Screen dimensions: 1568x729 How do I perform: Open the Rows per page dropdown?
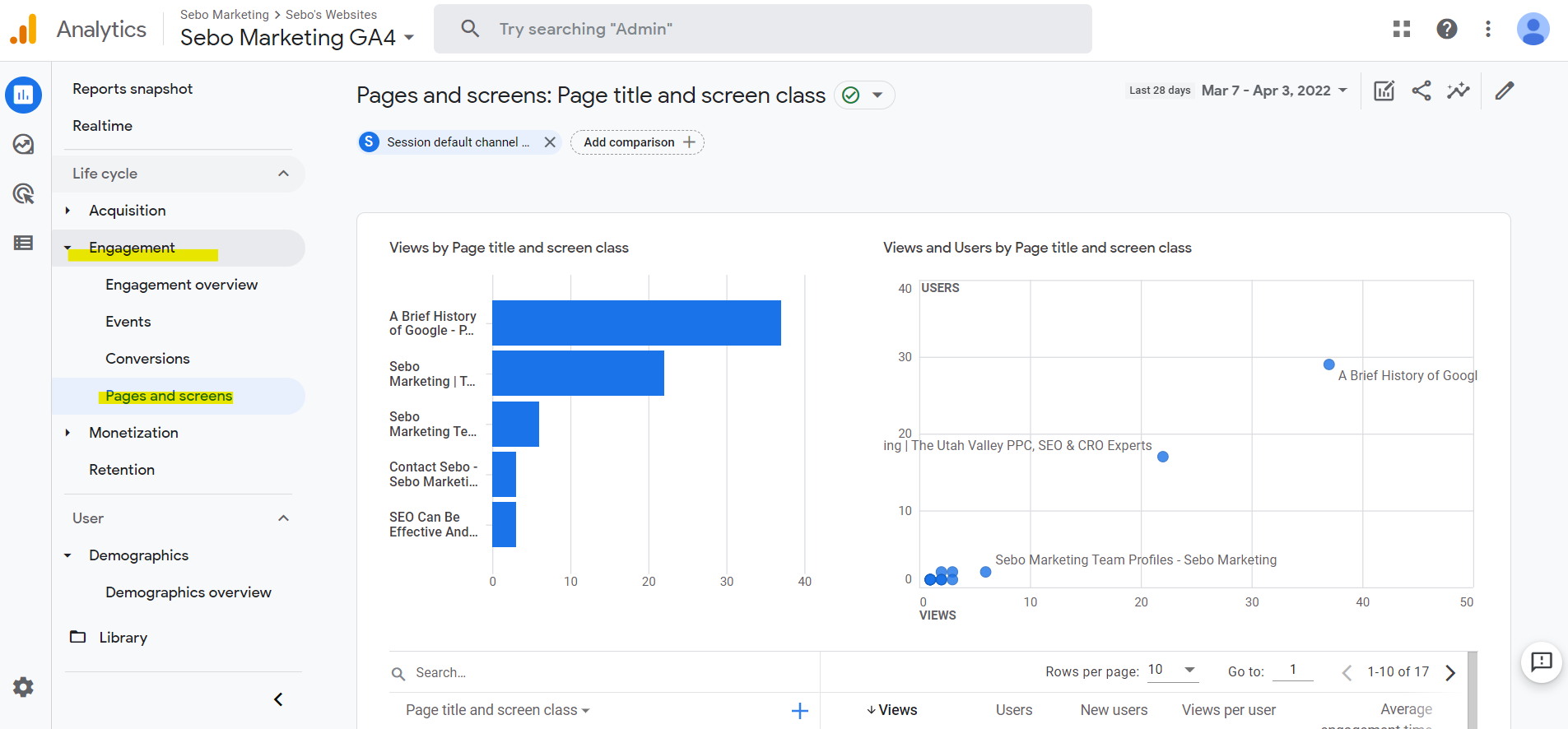pyautogui.click(x=1172, y=671)
